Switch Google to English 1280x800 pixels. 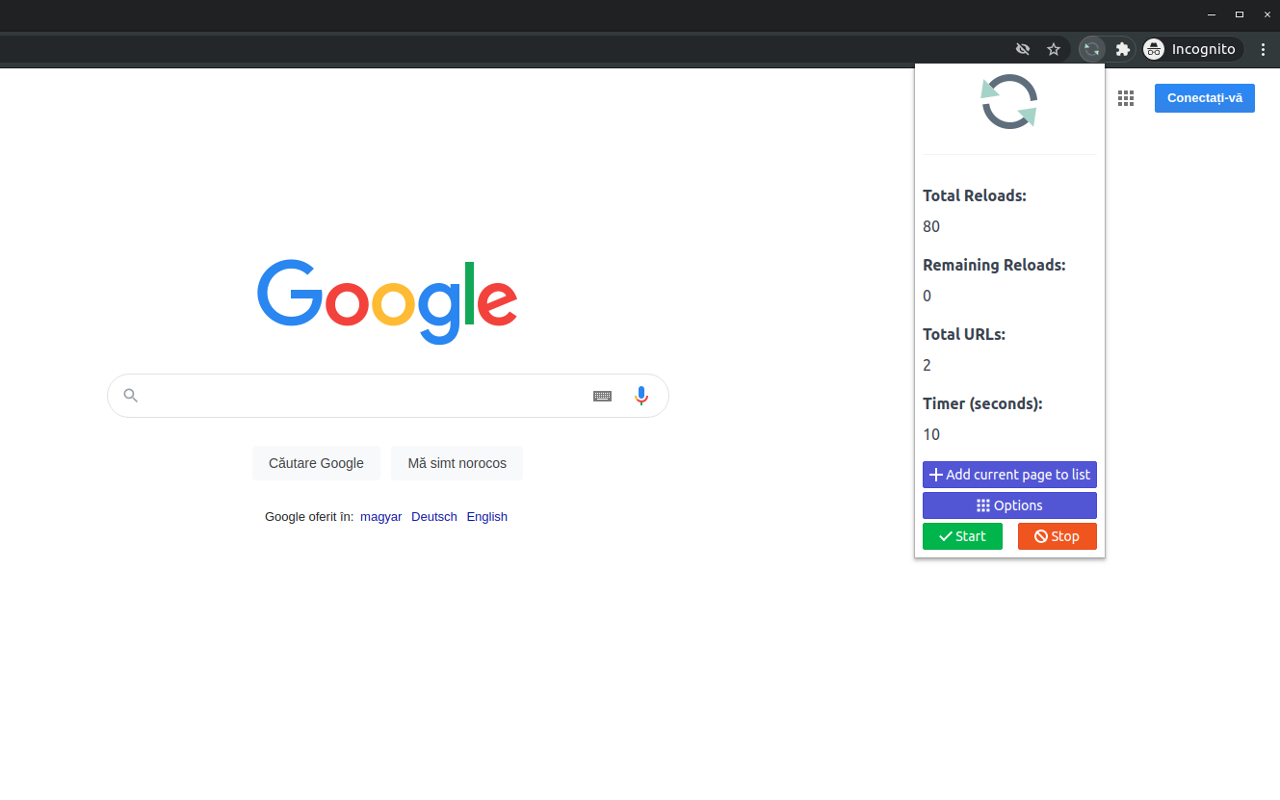(487, 517)
